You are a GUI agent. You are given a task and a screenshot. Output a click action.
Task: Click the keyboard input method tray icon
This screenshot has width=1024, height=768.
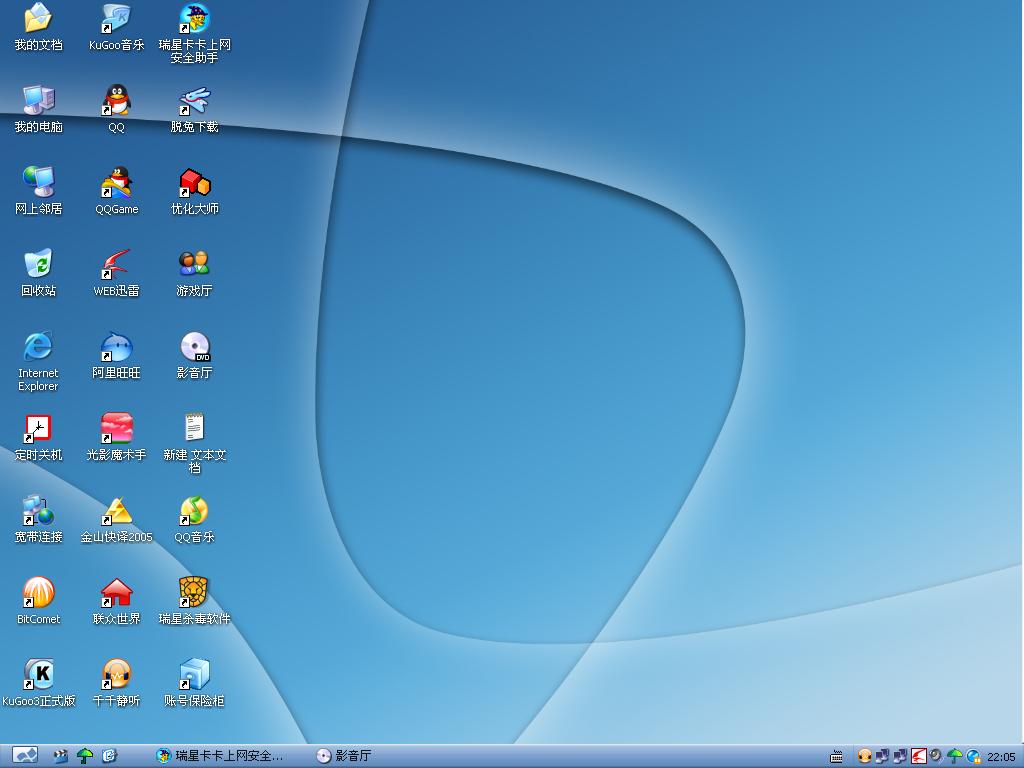pyautogui.click(x=837, y=757)
